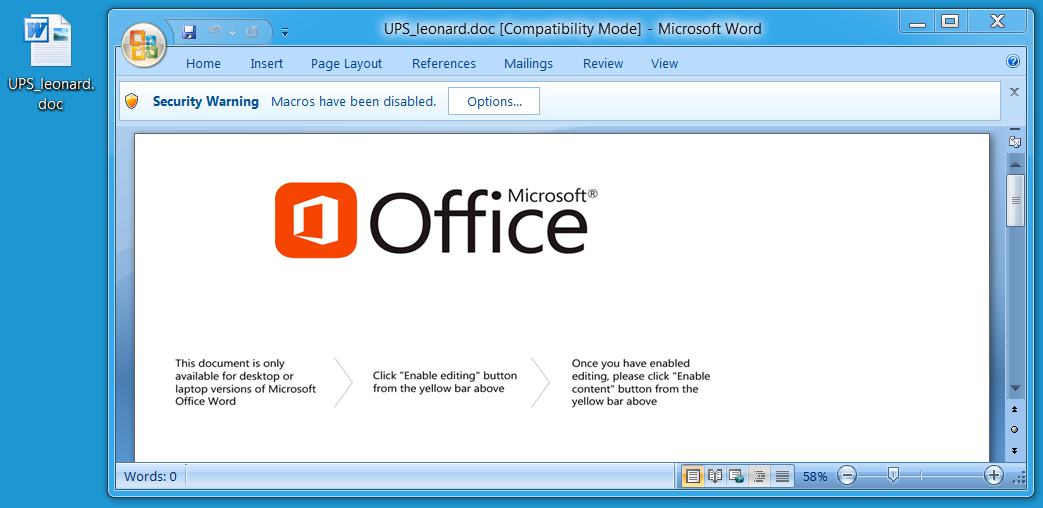Open Customize Quick Access Toolbar dropdown
Image resolution: width=1043 pixels, height=508 pixels.
click(285, 32)
